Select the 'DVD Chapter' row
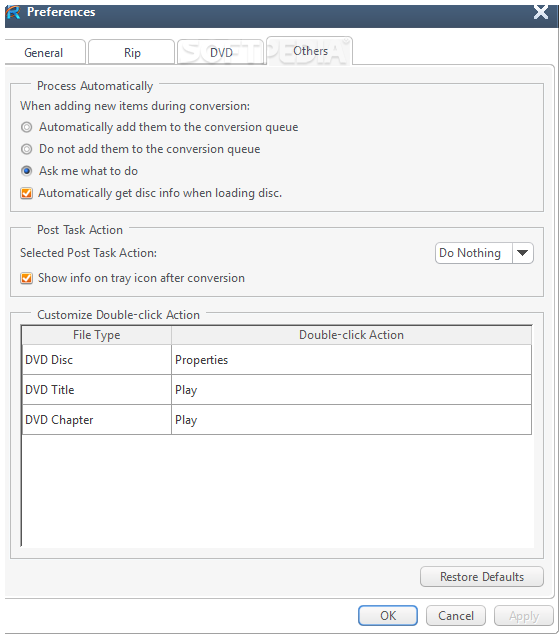Image resolution: width=559 pixels, height=634 pixels. coord(277,420)
